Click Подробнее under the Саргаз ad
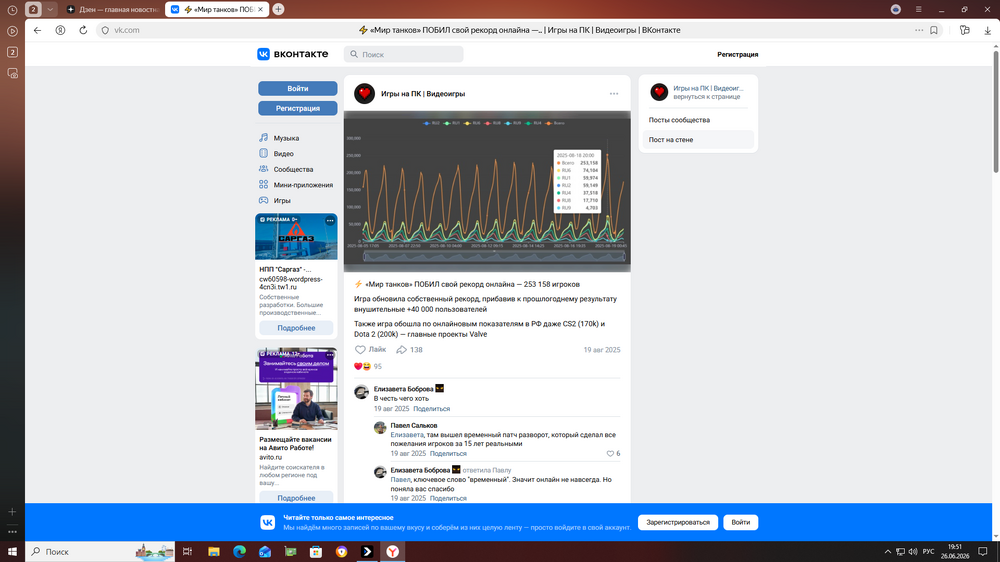Screen dimensions: 1000x562 click(296, 328)
